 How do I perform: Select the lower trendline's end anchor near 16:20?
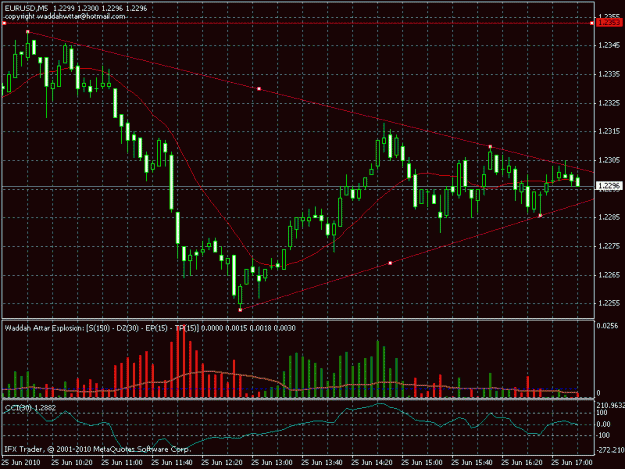(540, 216)
